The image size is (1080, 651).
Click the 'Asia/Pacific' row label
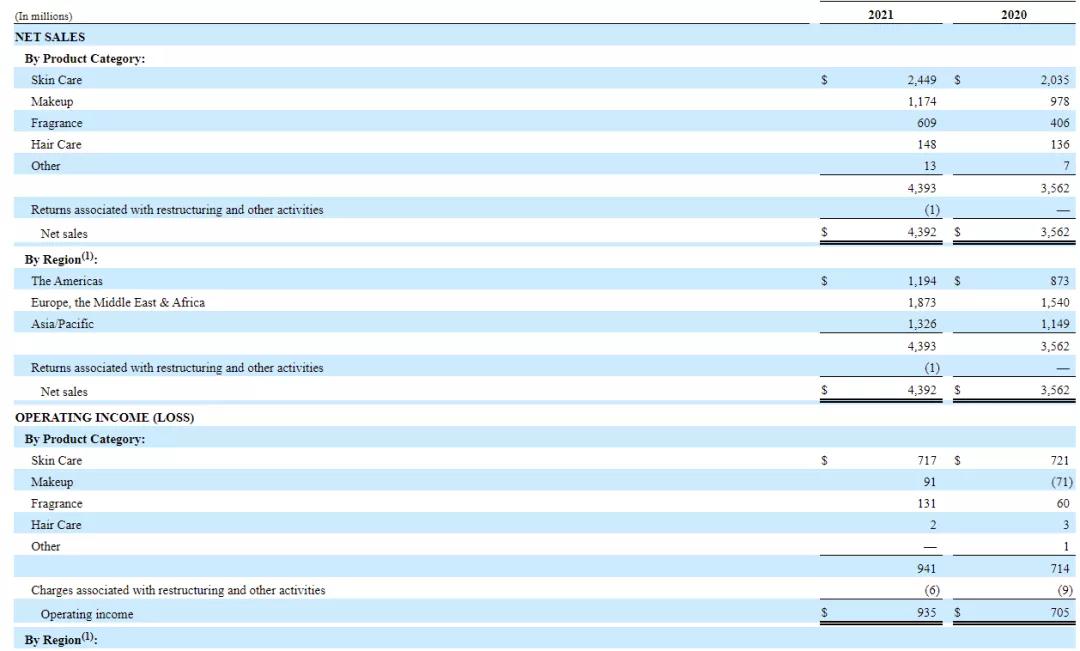coord(62,324)
